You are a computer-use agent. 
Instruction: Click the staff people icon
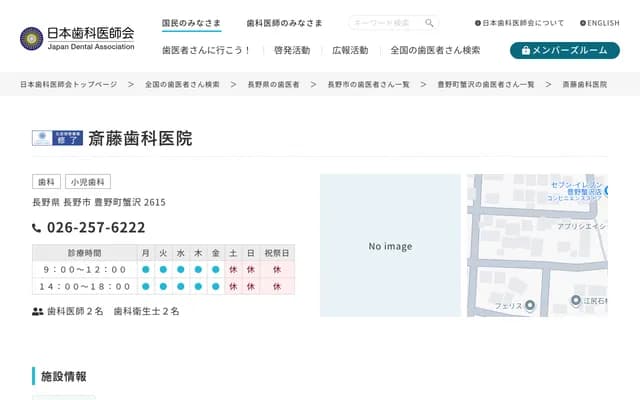[37, 312]
